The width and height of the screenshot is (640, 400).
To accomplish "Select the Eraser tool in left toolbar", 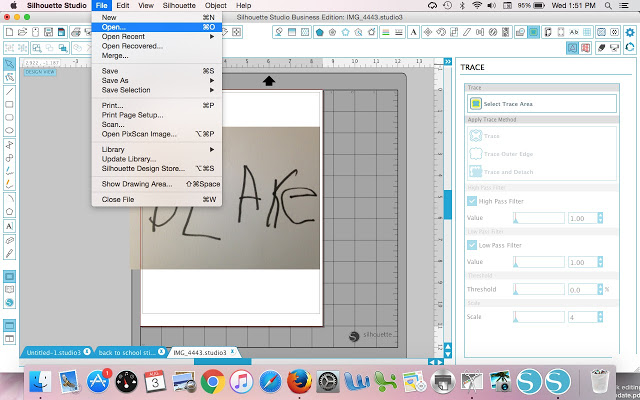I will (9, 240).
